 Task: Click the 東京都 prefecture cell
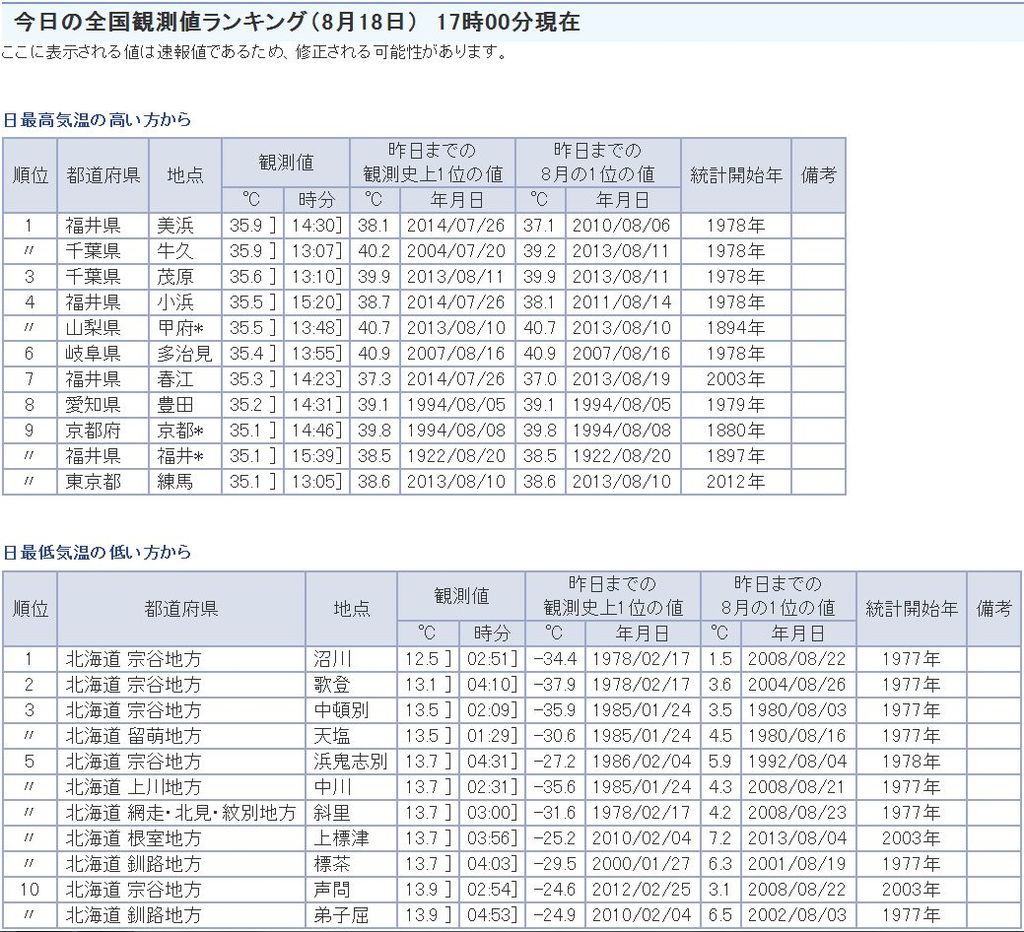click(93, 482)
